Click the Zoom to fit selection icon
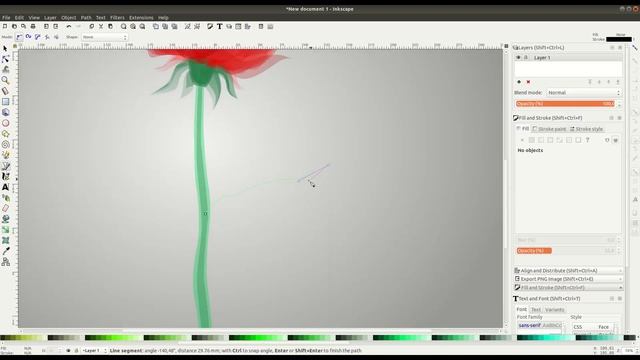 pos(123,27)
